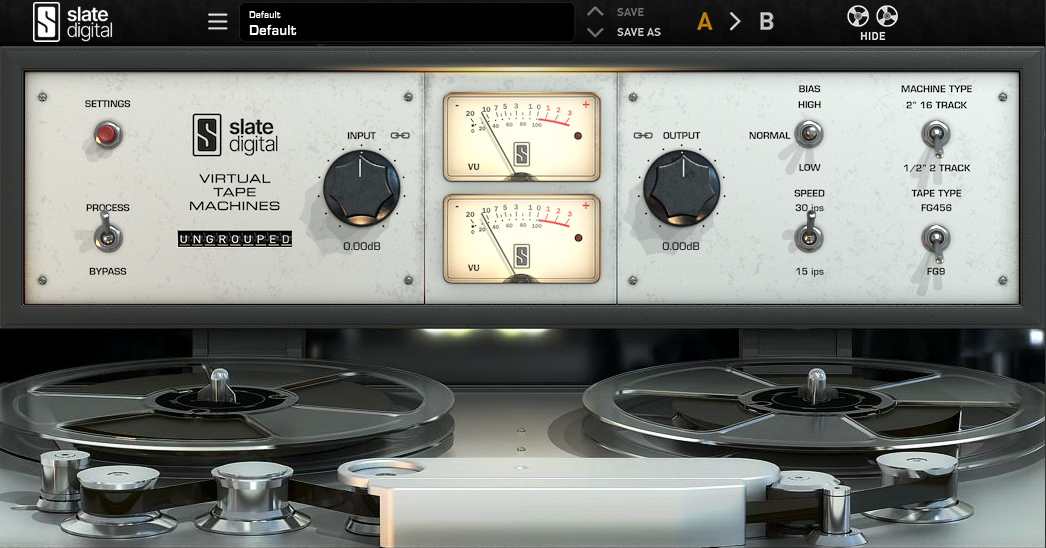Click the Slate Digital logo in header
The width and height of the screenshot is (1046, 548).
[x=73, y=22]
